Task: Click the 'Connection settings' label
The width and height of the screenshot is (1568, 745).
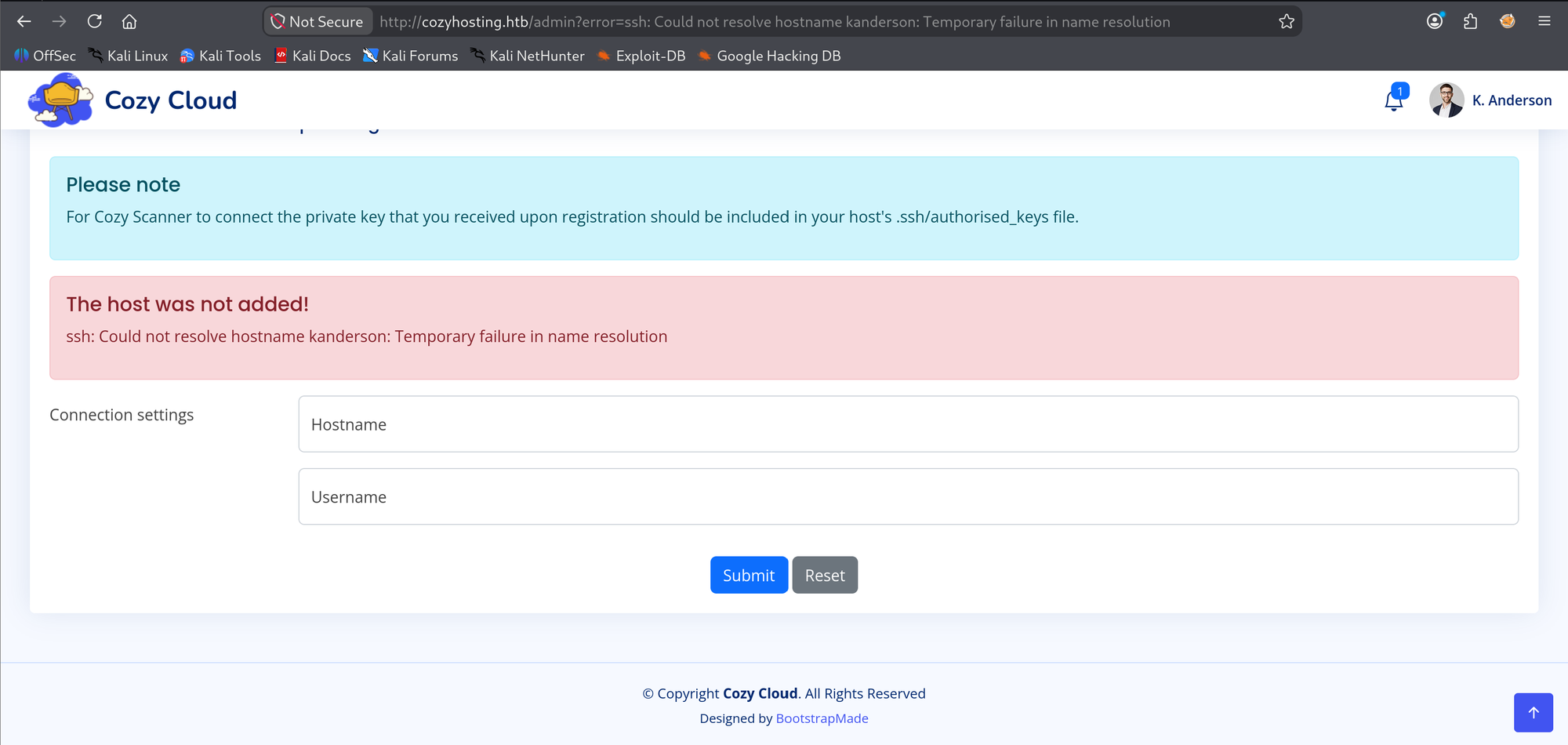Action: pos(122,415)
